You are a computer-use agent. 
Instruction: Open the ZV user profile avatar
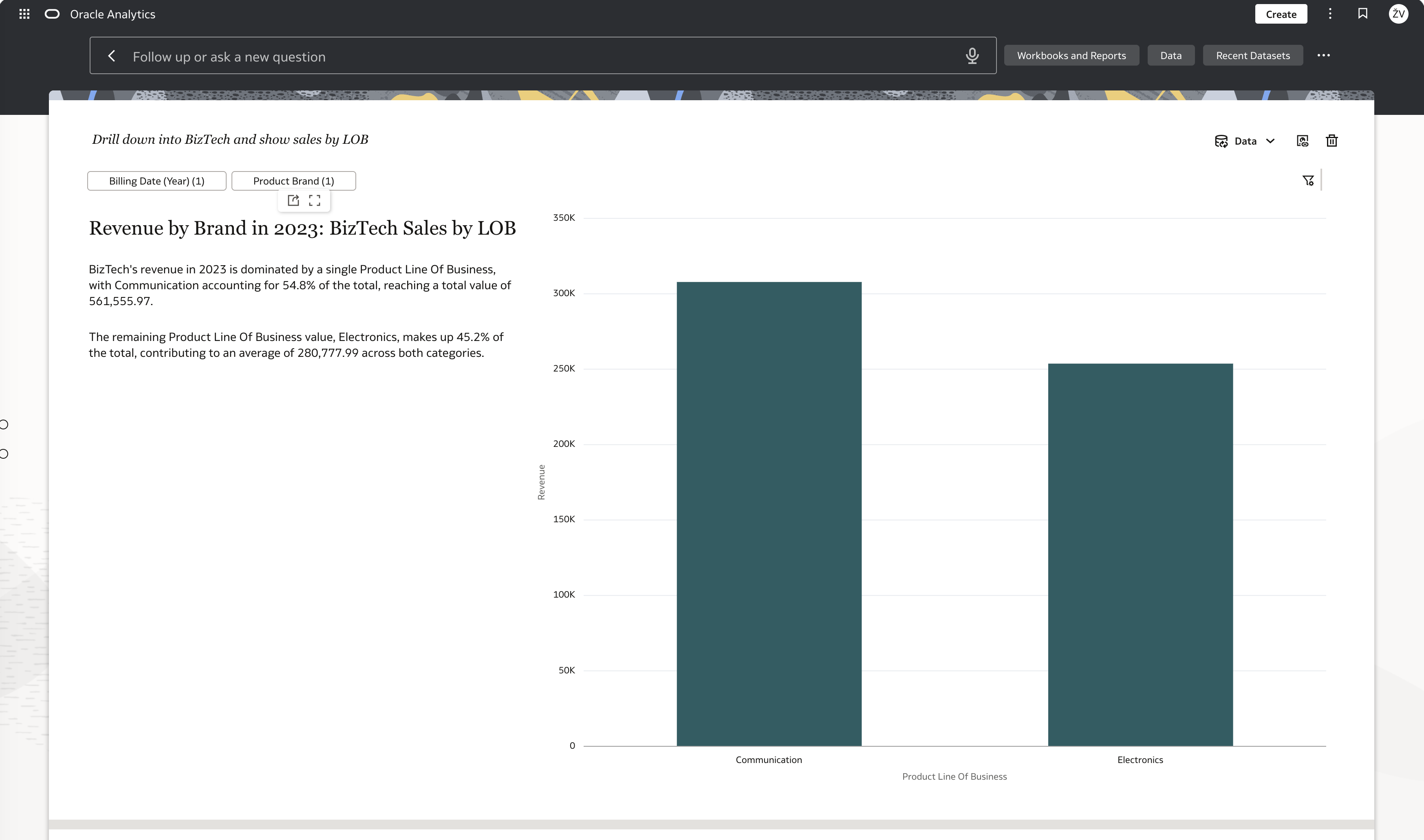tap(1398, 14)
